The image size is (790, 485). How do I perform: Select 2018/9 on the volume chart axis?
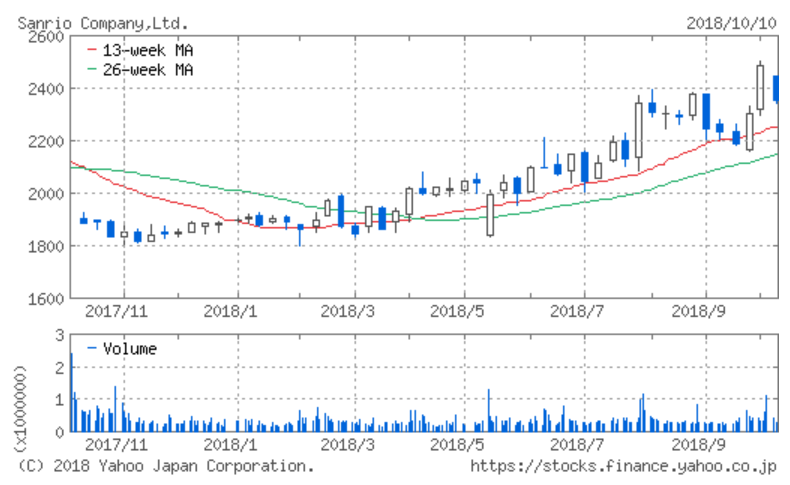pos(705,442)
